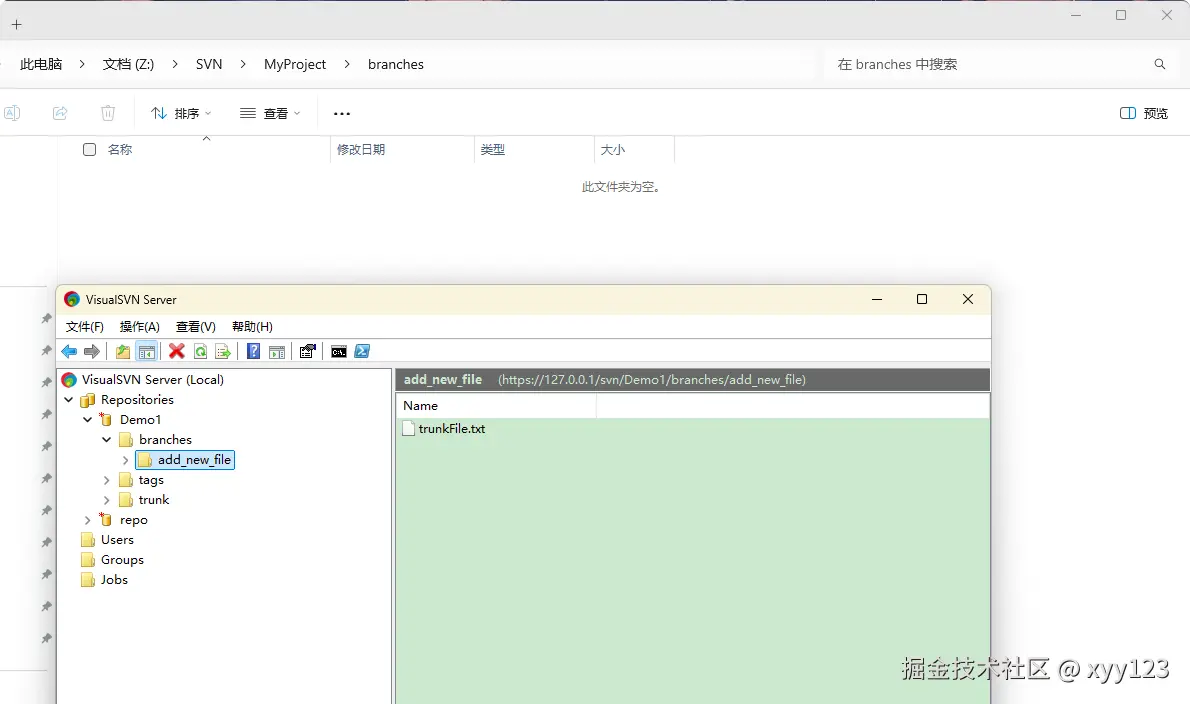The image size is (1190, 704).
Task: Open the 操作(A) menu
Action: [140, 327]
